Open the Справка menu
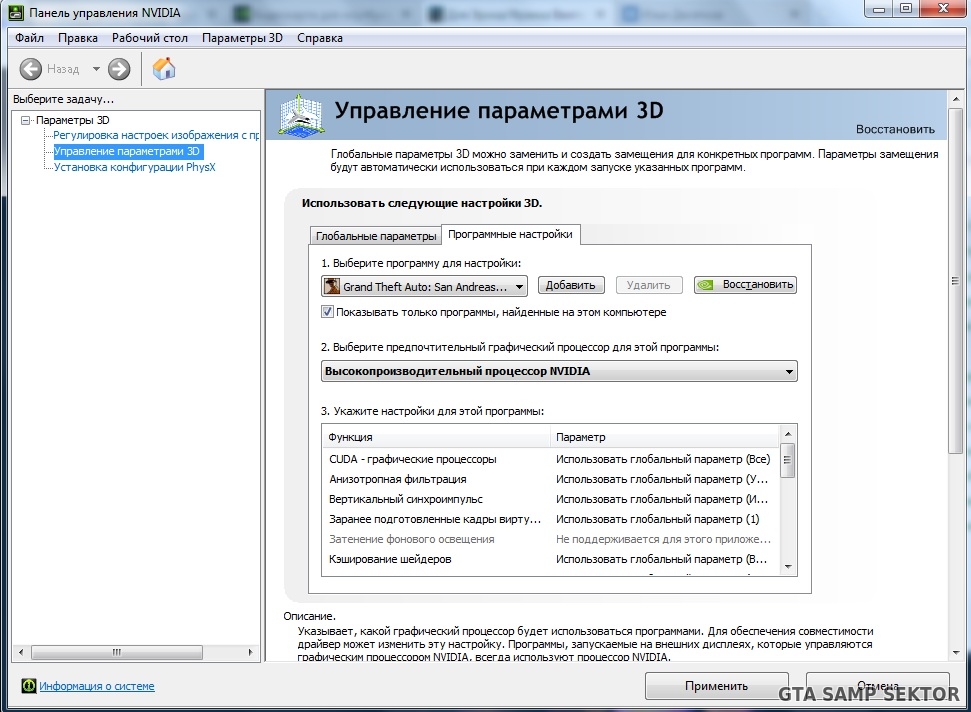The width and height of the screenshot is (971, 712). tap(320, 38)
